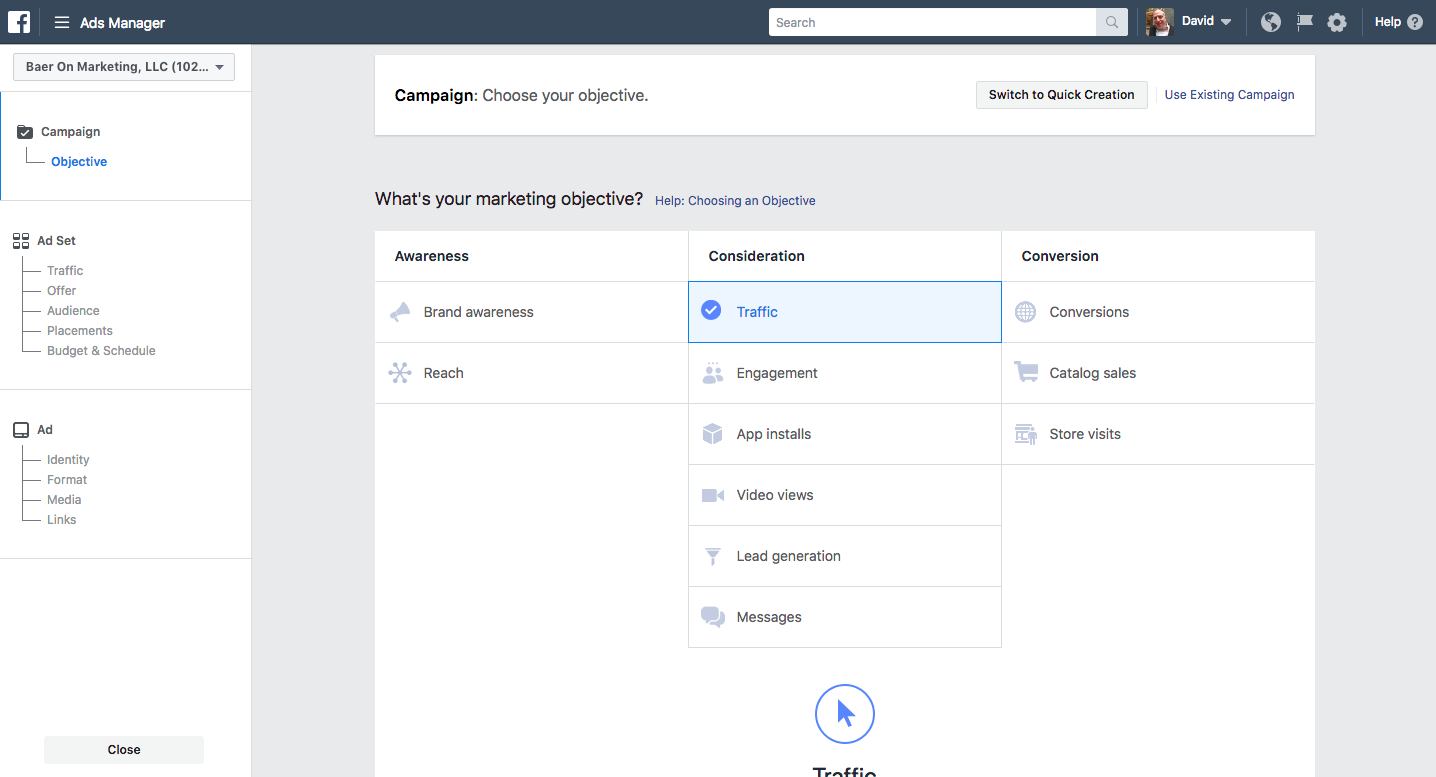Viewport: 1436px width, 777px height.
Task: Click the Help question mark icon
Action: 1414,22
